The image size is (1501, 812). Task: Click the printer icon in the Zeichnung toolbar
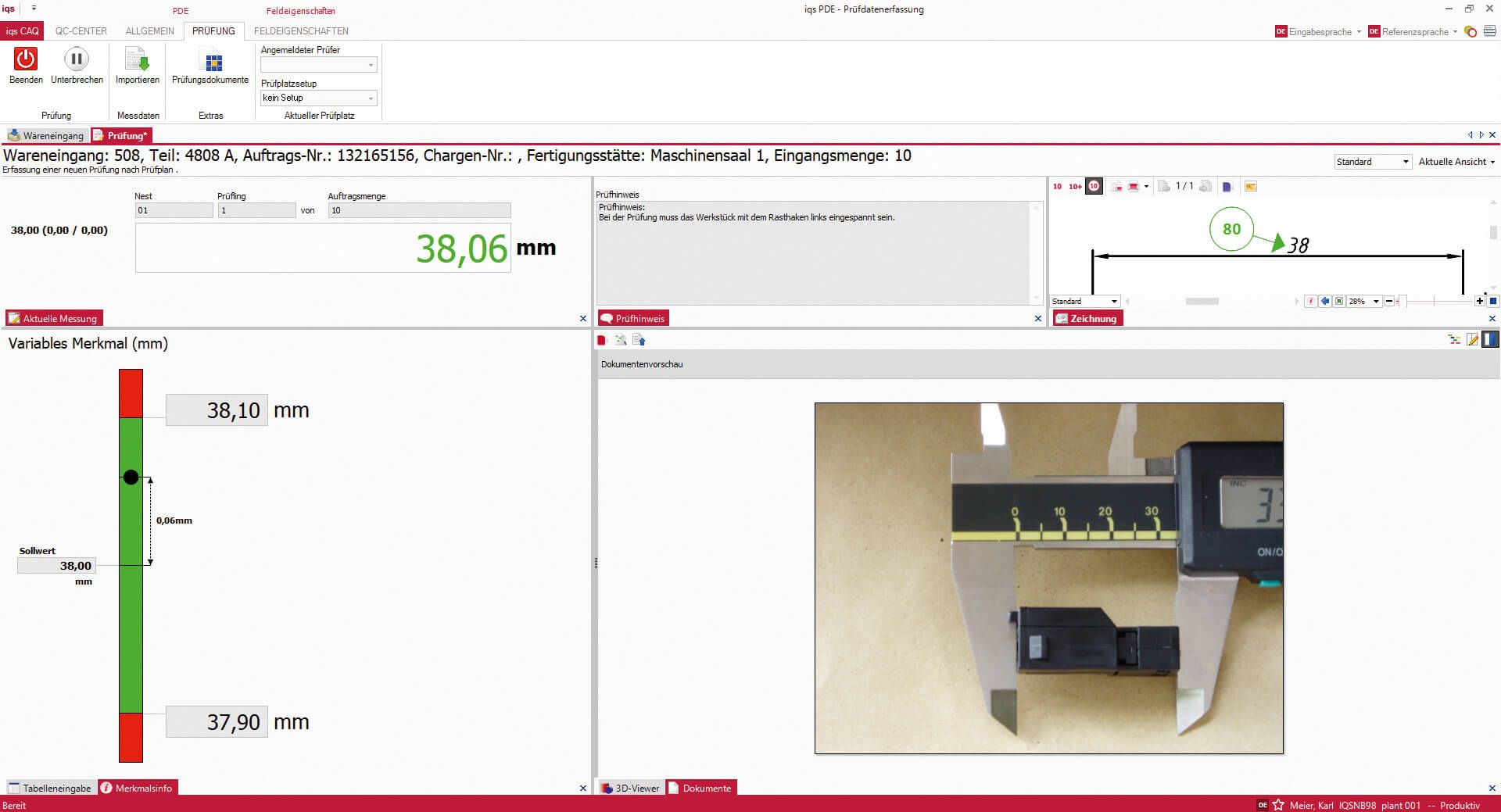1133,186
